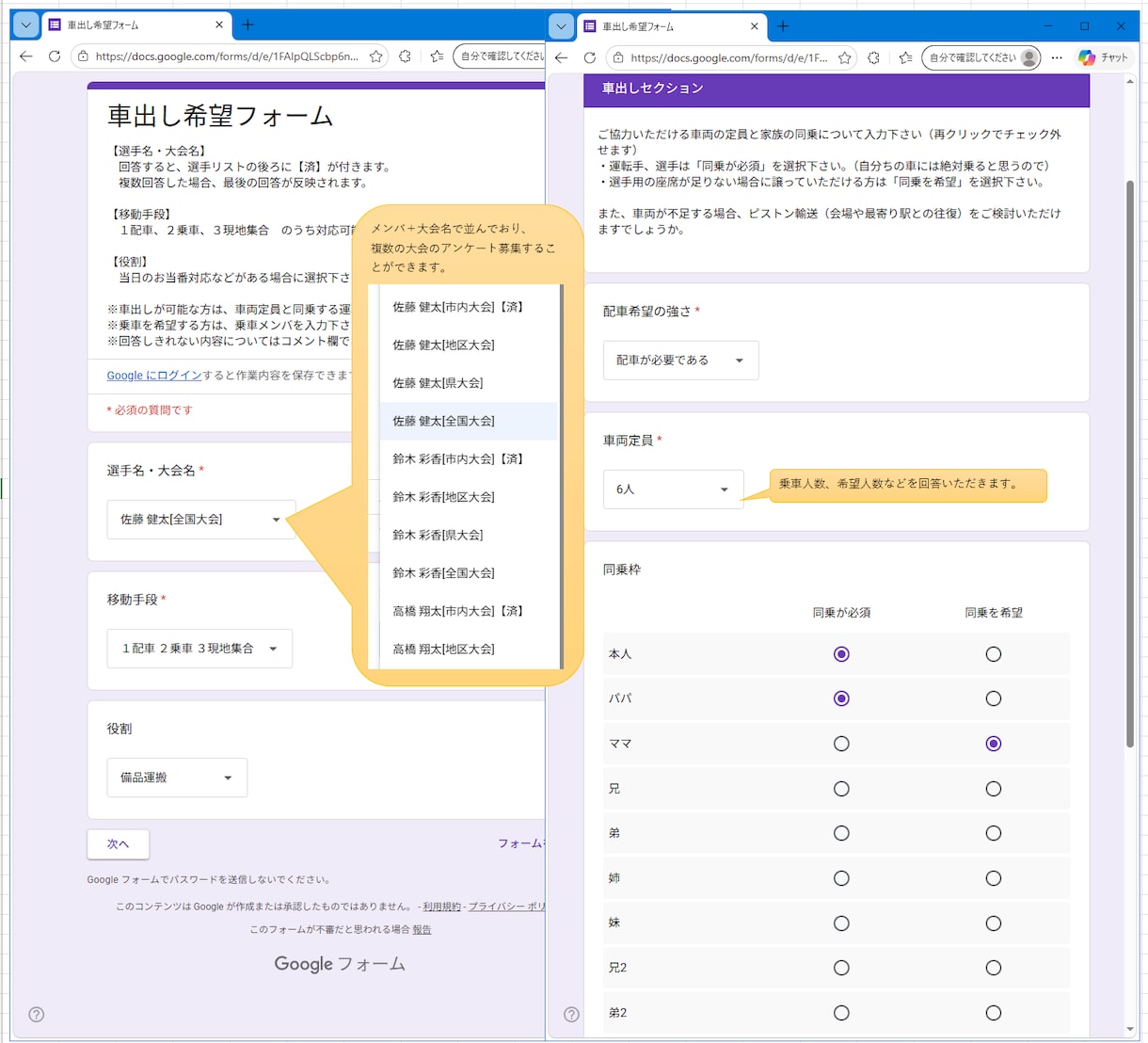Select 同乗が必須 for 姉 row
This screenshot has height=1043, width=1148.
point(841,878)
